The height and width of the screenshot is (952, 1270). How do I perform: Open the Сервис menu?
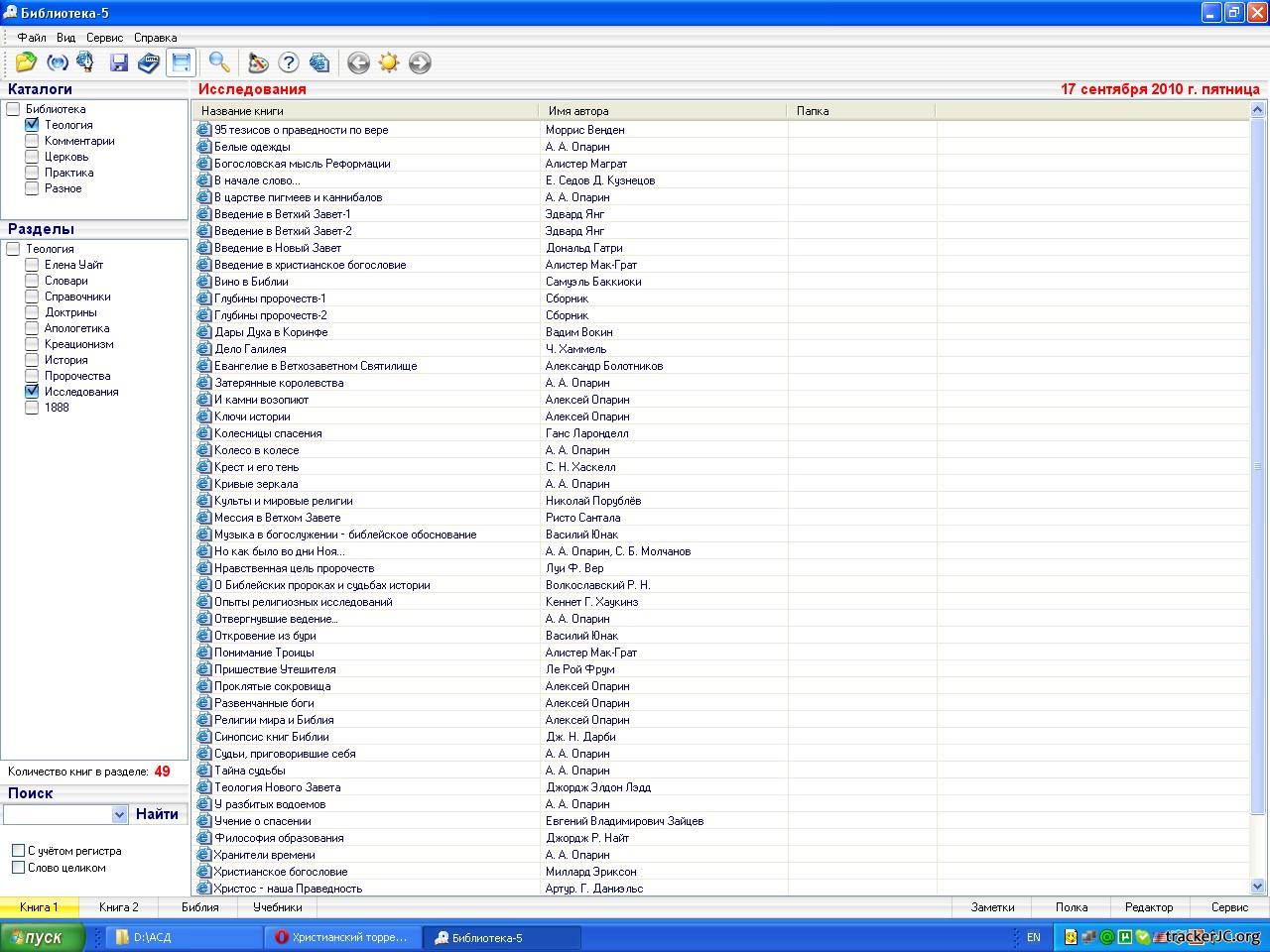pos(104,38)
